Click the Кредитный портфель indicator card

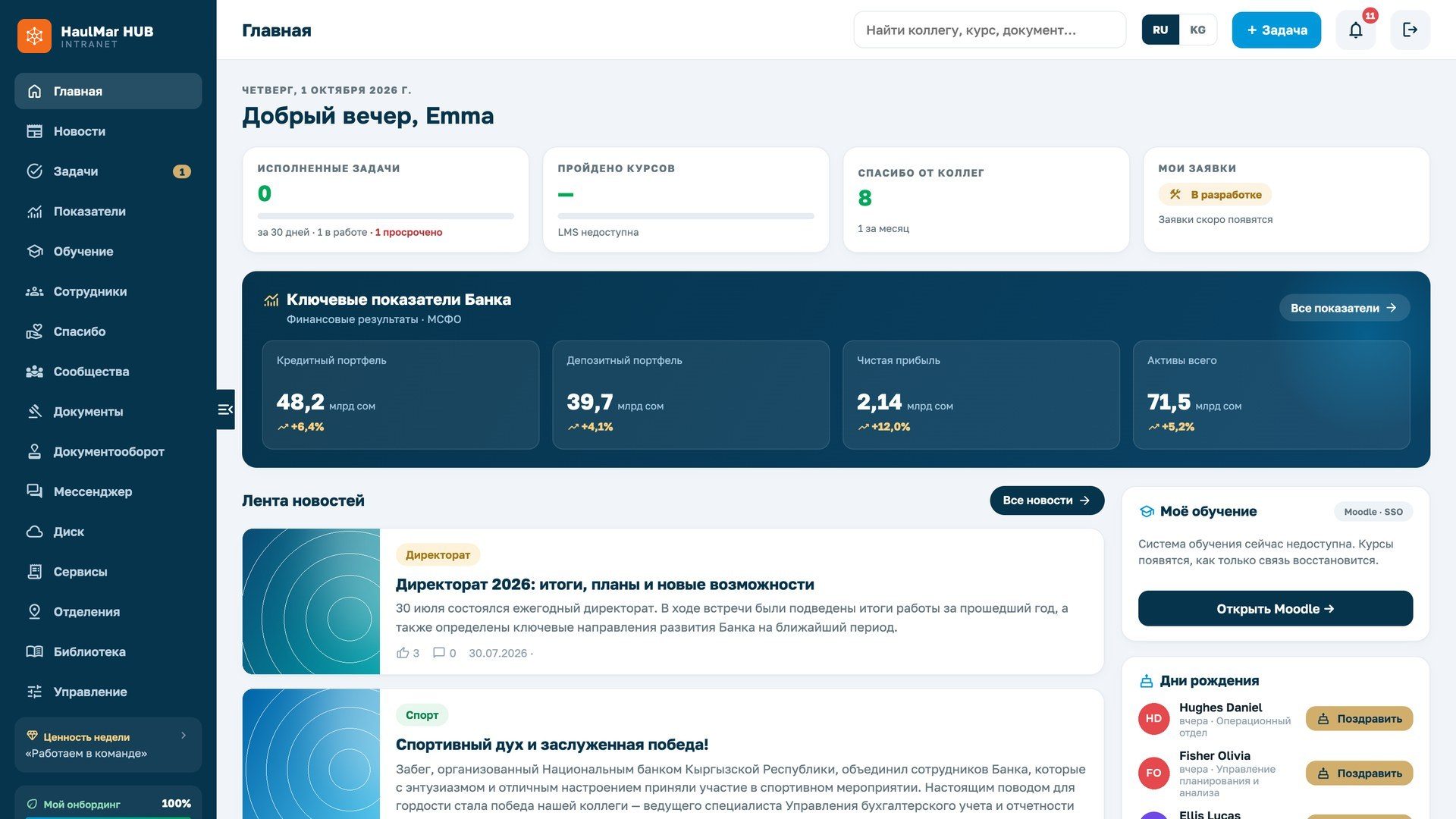pyautogui.click(x=400, y=395)
